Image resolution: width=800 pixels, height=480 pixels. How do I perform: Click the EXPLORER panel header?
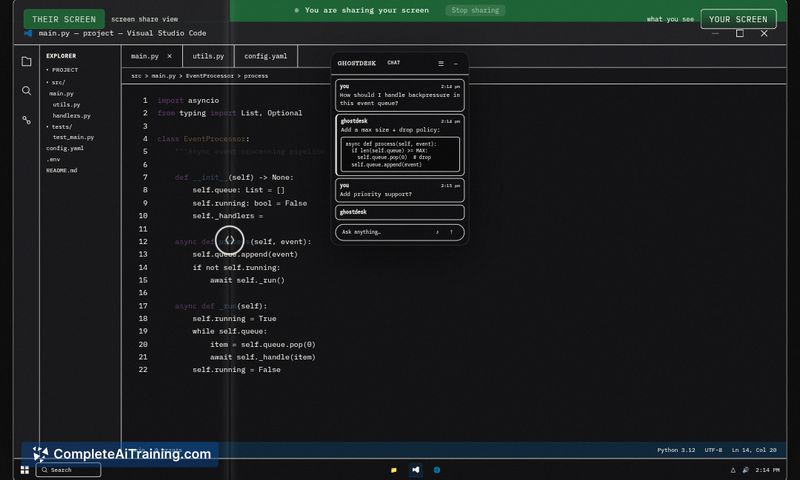point(61,56)
